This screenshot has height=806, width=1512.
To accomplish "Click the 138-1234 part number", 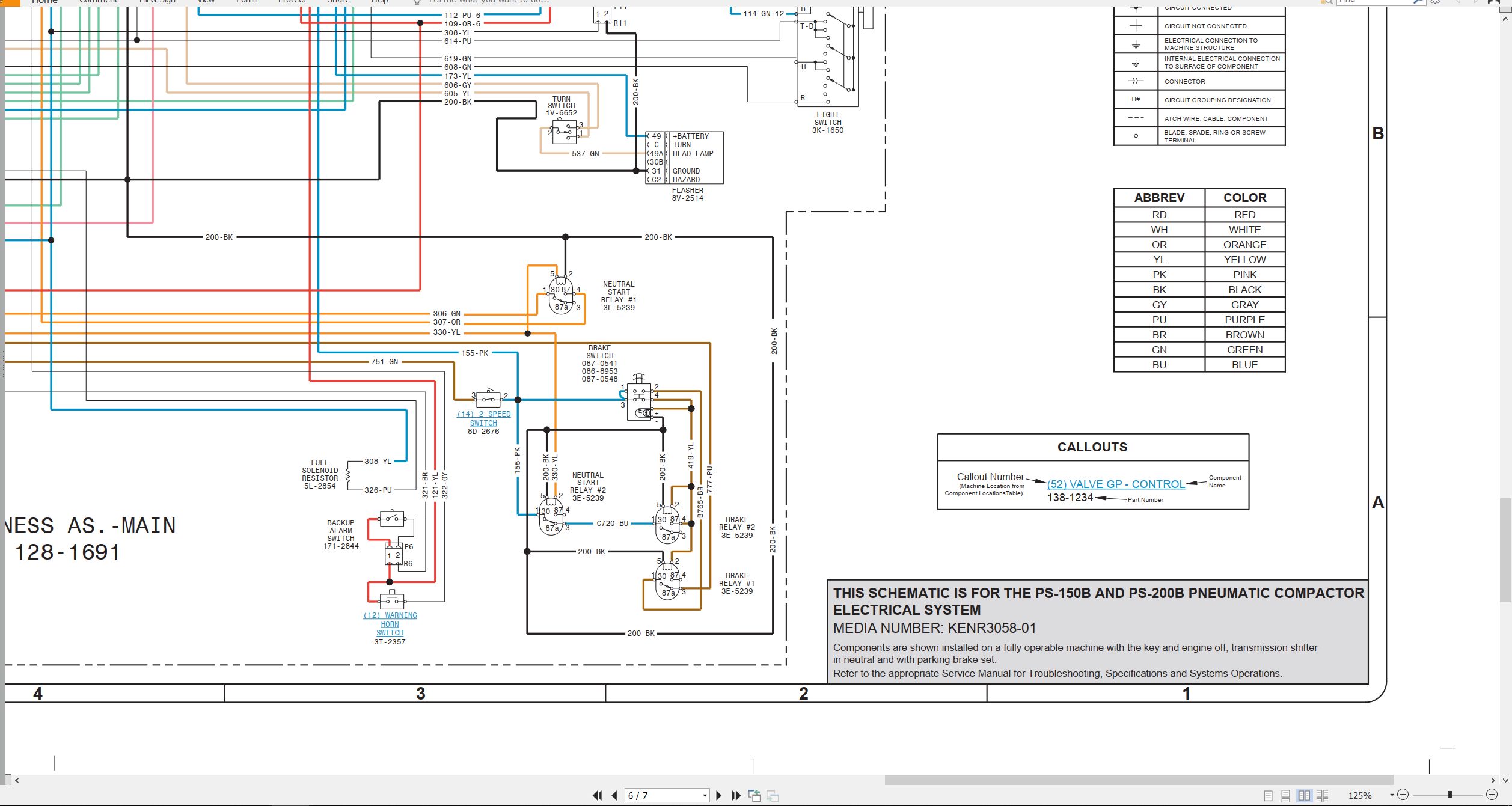I will click(x=1070, y=498).
